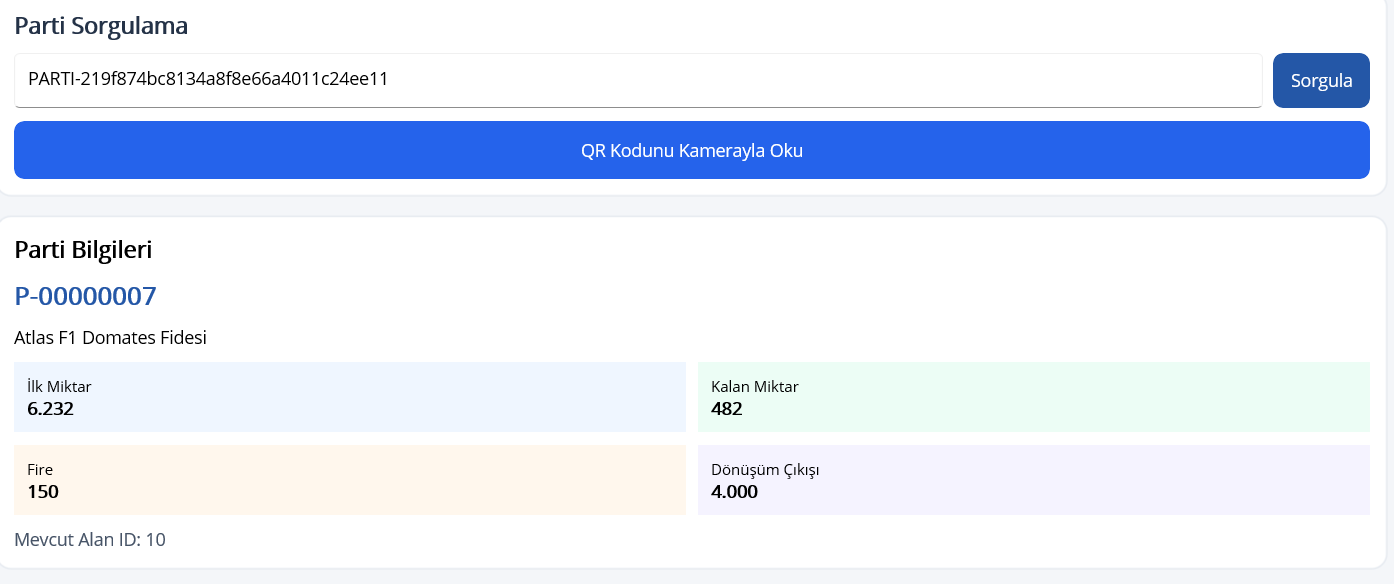Focus the PARTI code input field
The image size is (1394, 584).
point(638,80)
